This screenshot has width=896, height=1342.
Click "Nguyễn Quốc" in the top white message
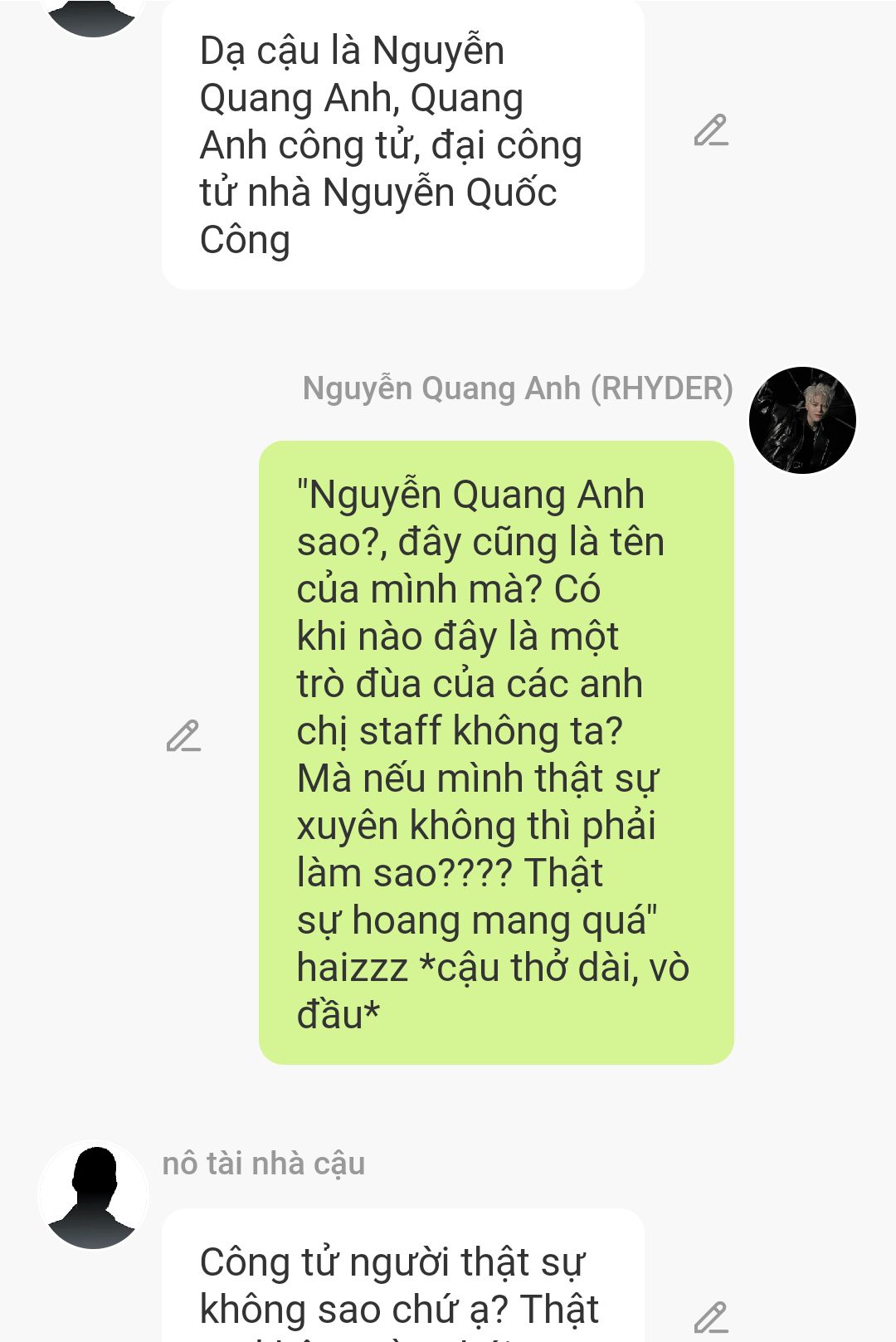click(x=439, y=193)
